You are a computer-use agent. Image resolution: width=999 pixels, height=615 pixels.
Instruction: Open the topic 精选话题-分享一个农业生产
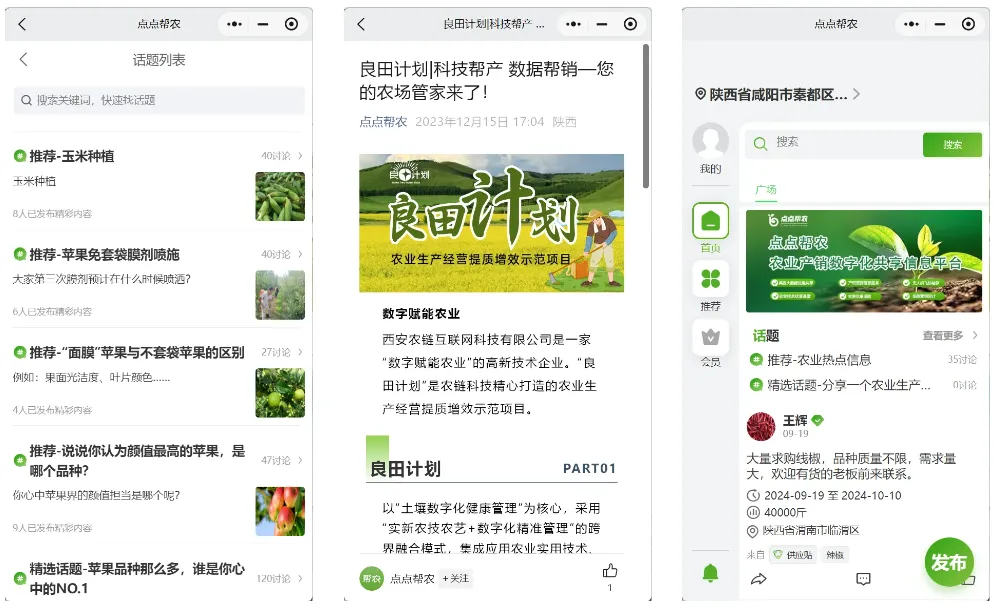pyautogui.click(x=849, y=385)
